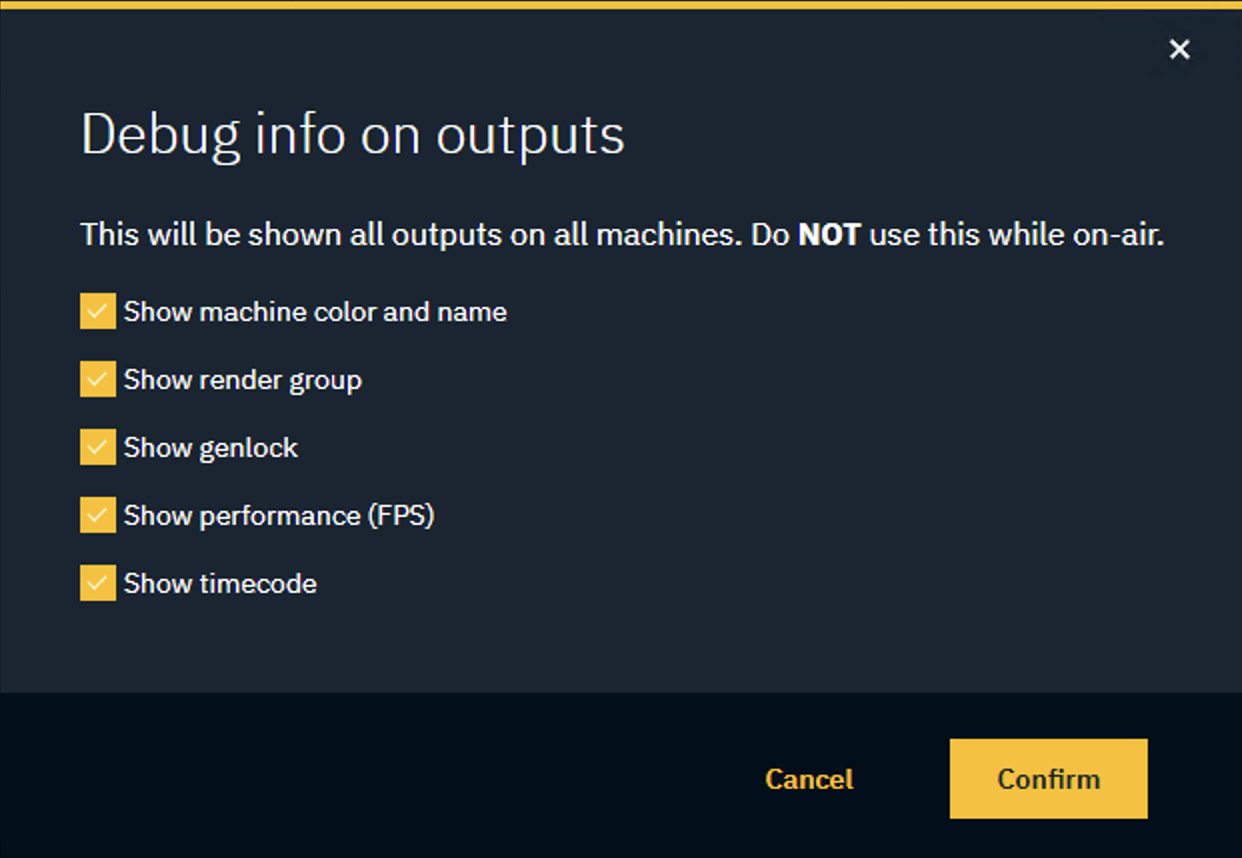Toggle the Show render group option

[96, 379]
